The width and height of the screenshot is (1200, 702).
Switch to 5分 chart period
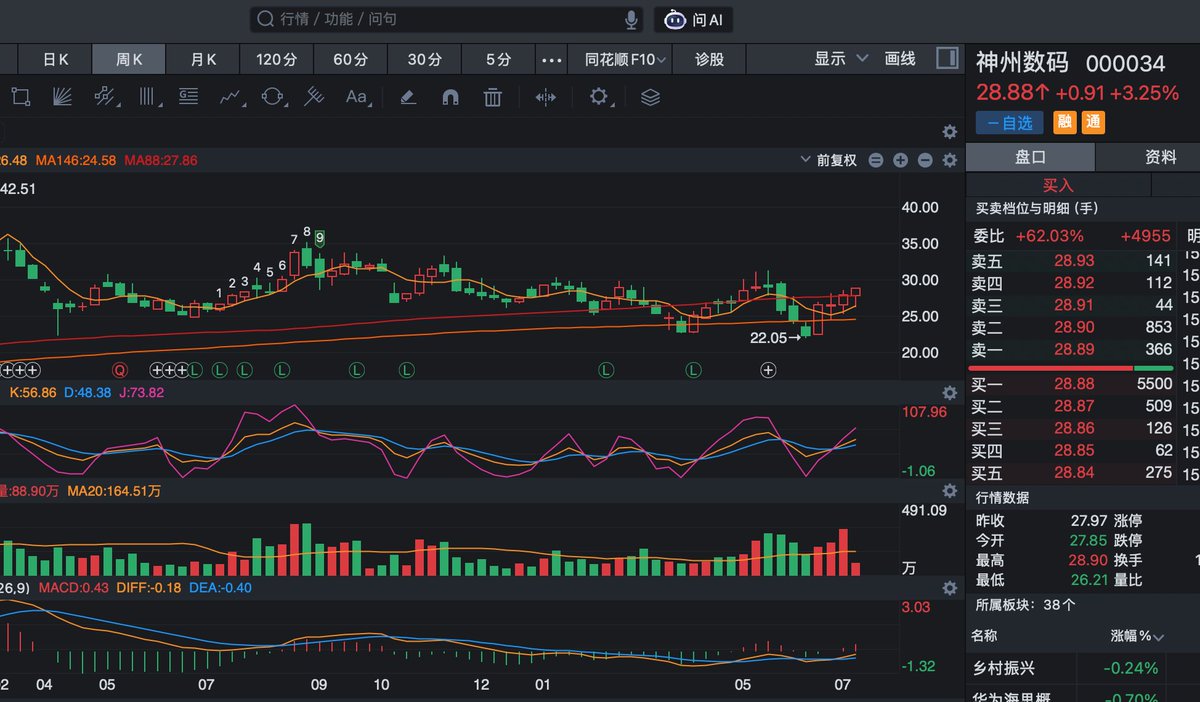click(498, 59)
